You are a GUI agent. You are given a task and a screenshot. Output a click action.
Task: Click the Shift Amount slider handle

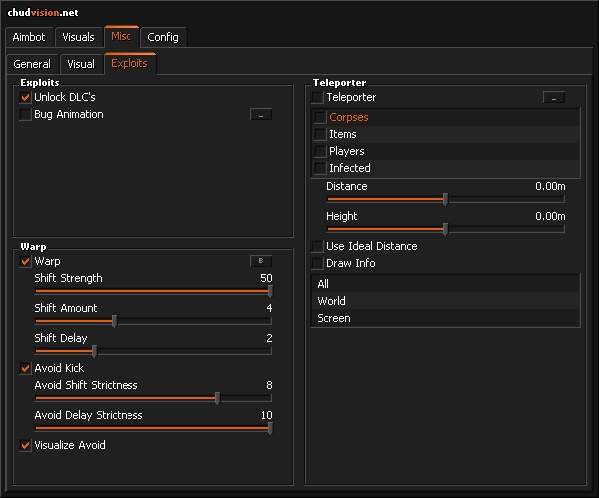point(115,322)
